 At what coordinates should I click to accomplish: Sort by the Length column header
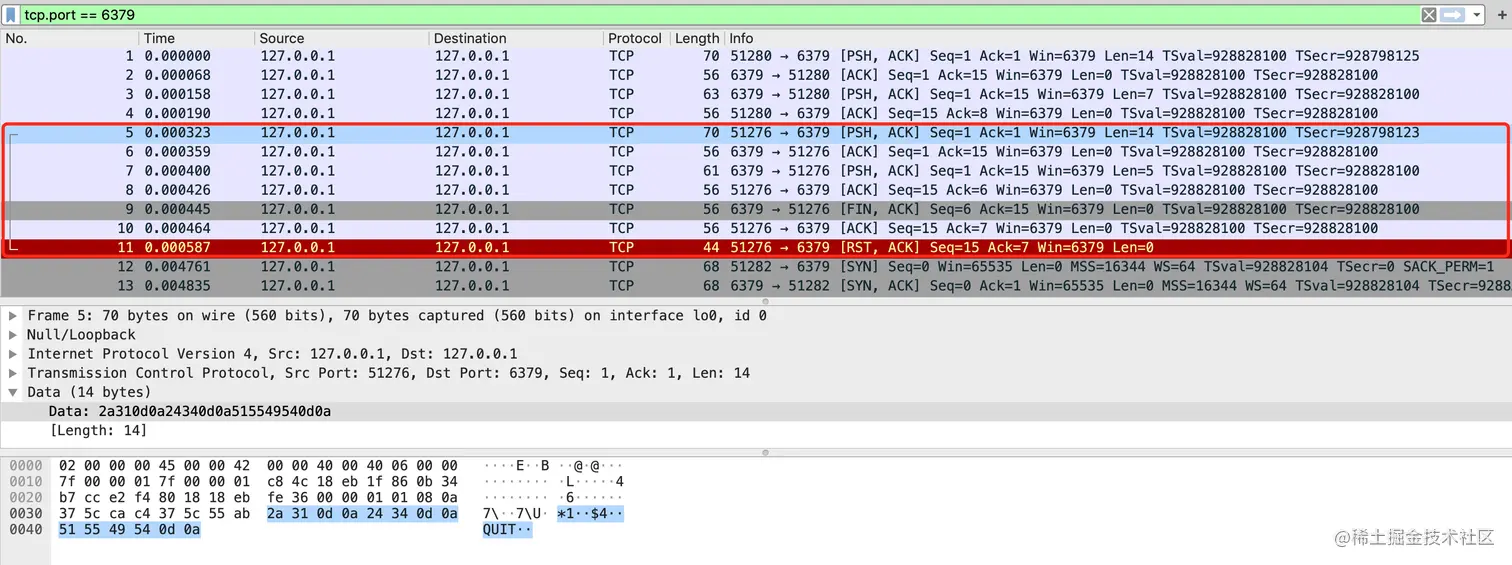point(697,38)
